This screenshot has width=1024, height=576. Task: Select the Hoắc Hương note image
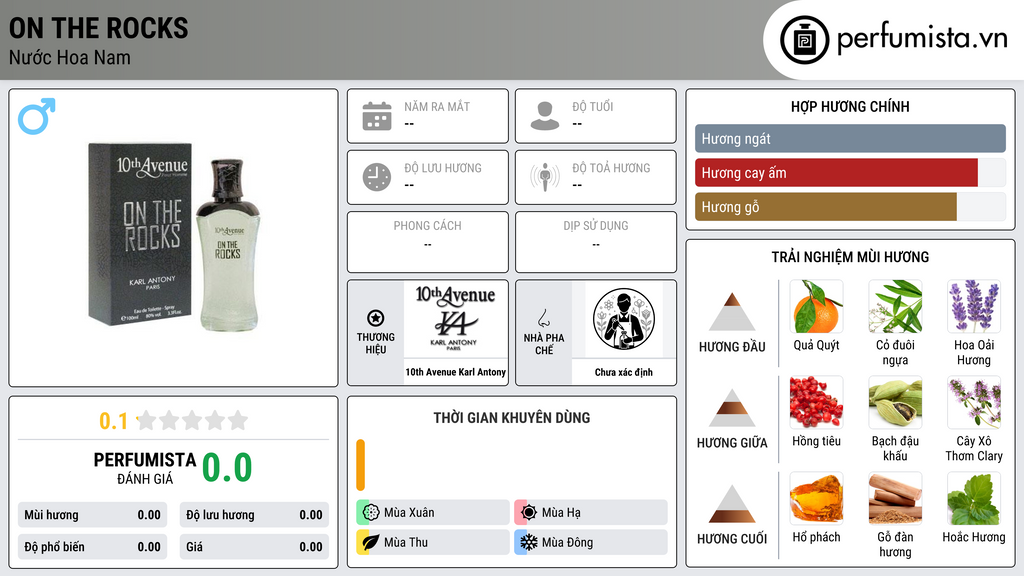click(x=974, y=498)
